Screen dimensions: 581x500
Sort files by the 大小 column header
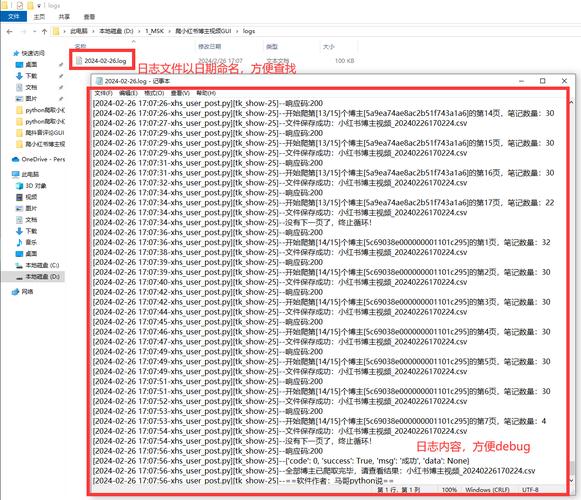(329, 46)
